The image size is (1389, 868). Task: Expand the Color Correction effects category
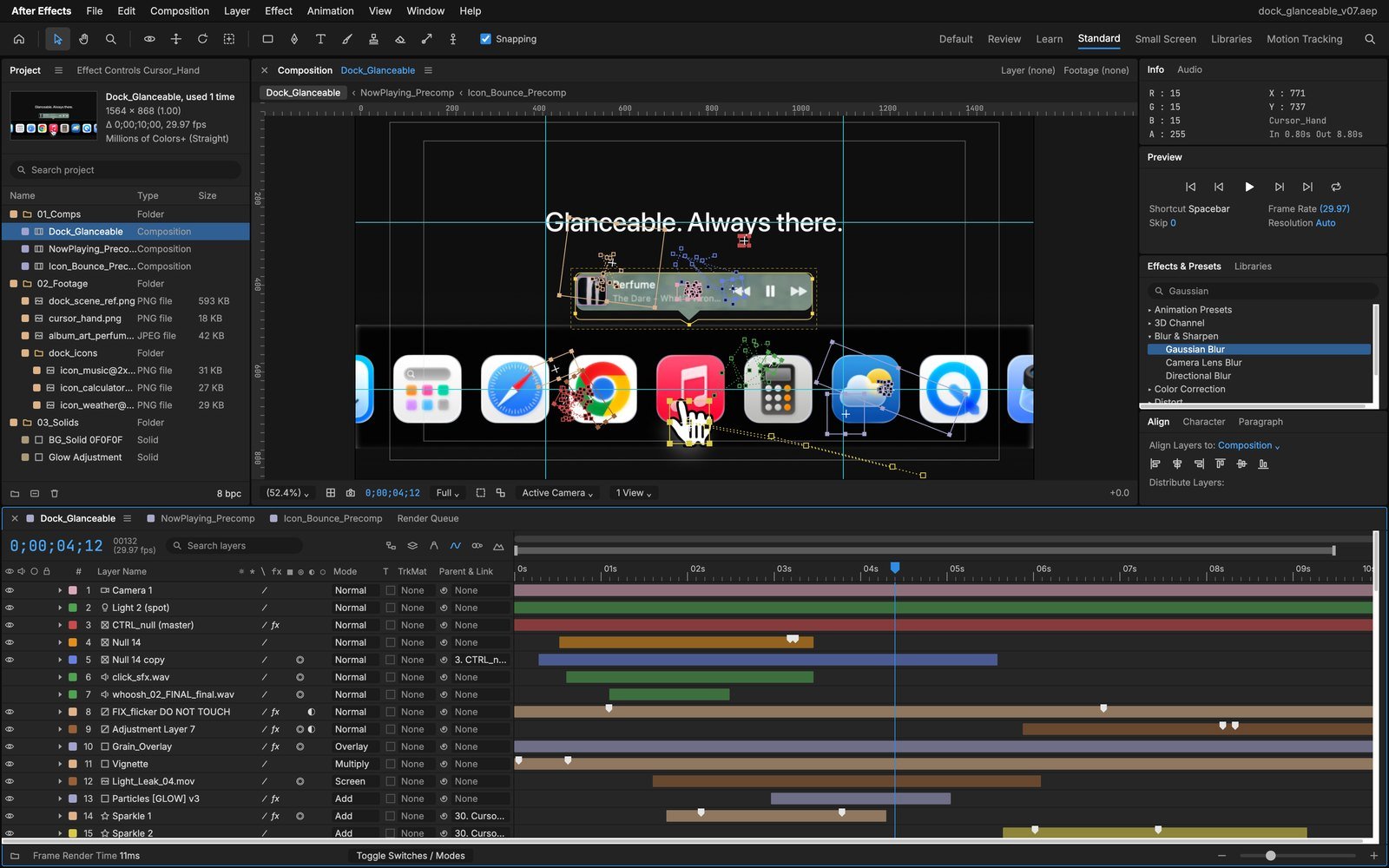click(1150, 389)
